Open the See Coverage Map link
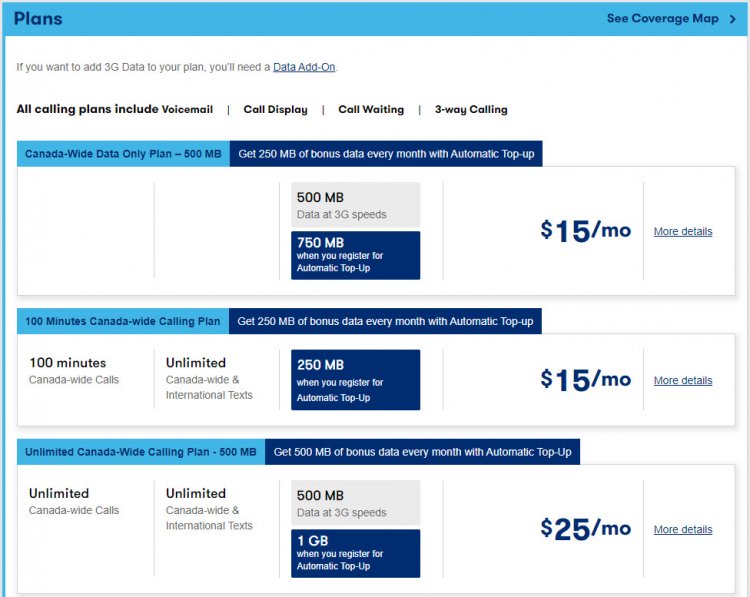The image size is (750, 597). [x=662, y=19]
